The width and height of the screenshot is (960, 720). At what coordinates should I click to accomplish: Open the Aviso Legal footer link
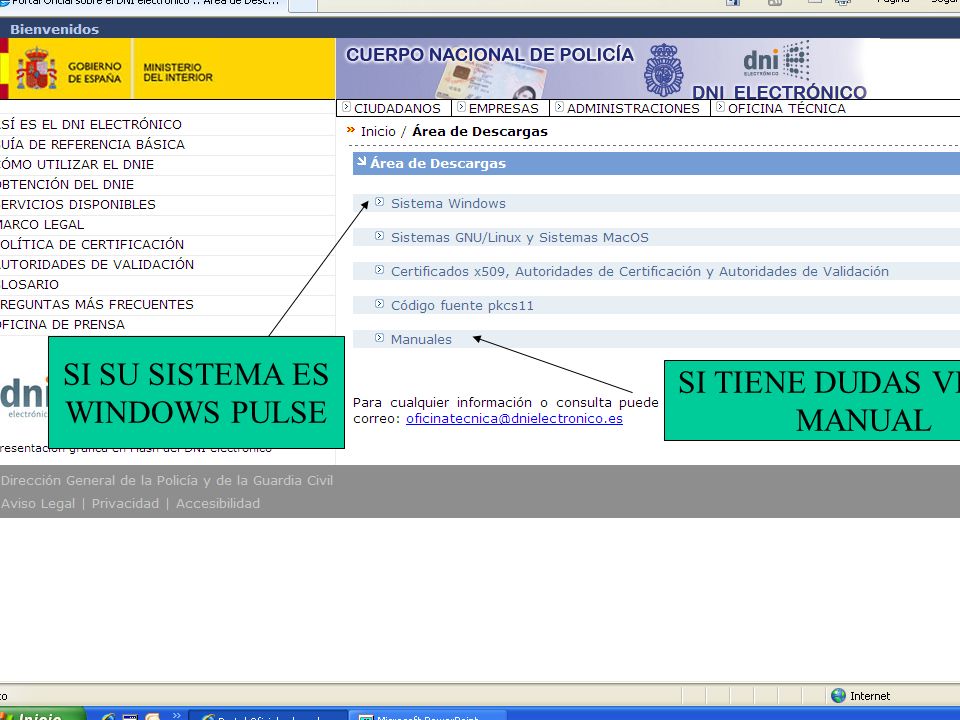[x=38, y=503]
